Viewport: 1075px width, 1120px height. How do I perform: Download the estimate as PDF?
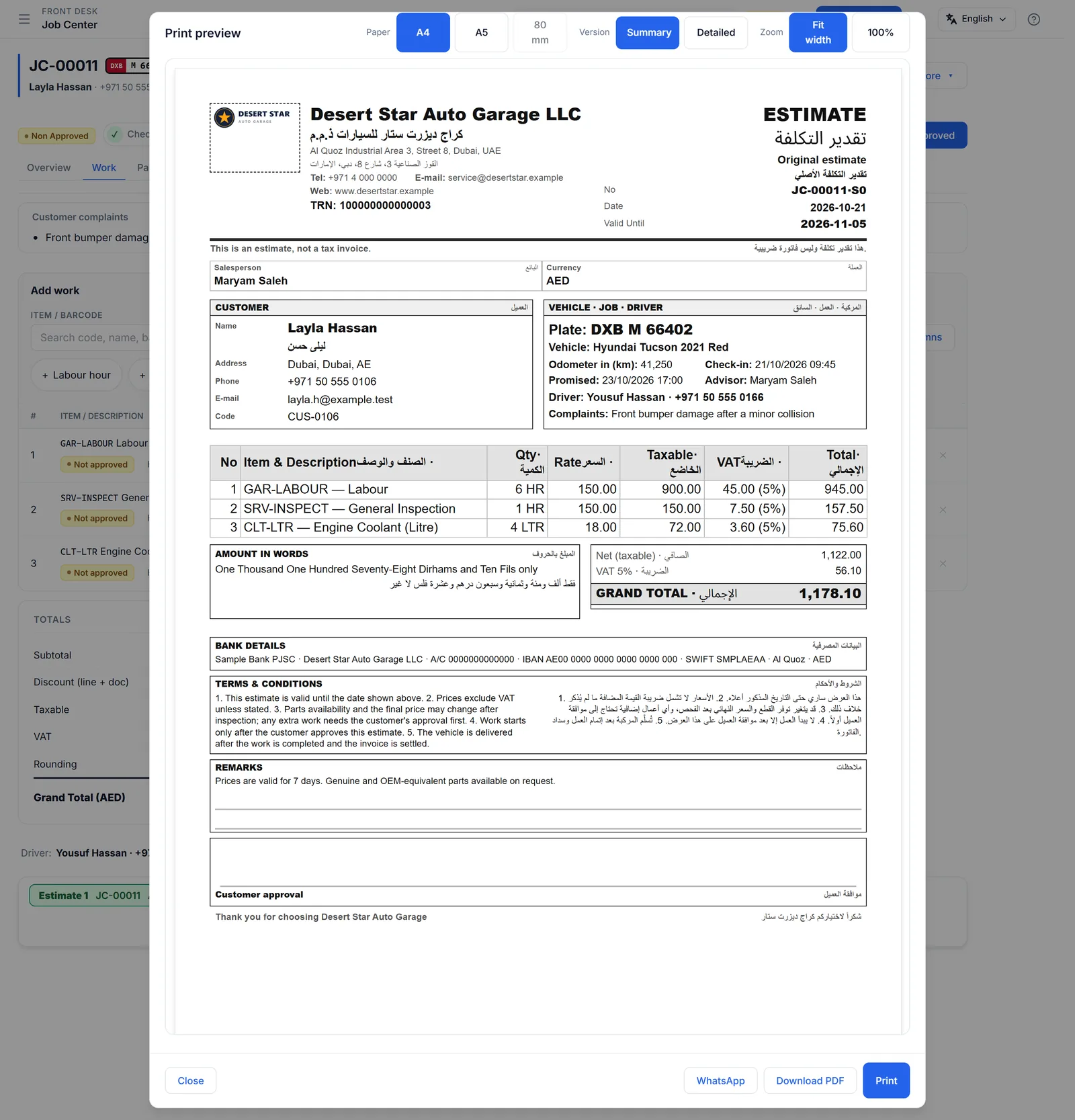(810, 1080)
